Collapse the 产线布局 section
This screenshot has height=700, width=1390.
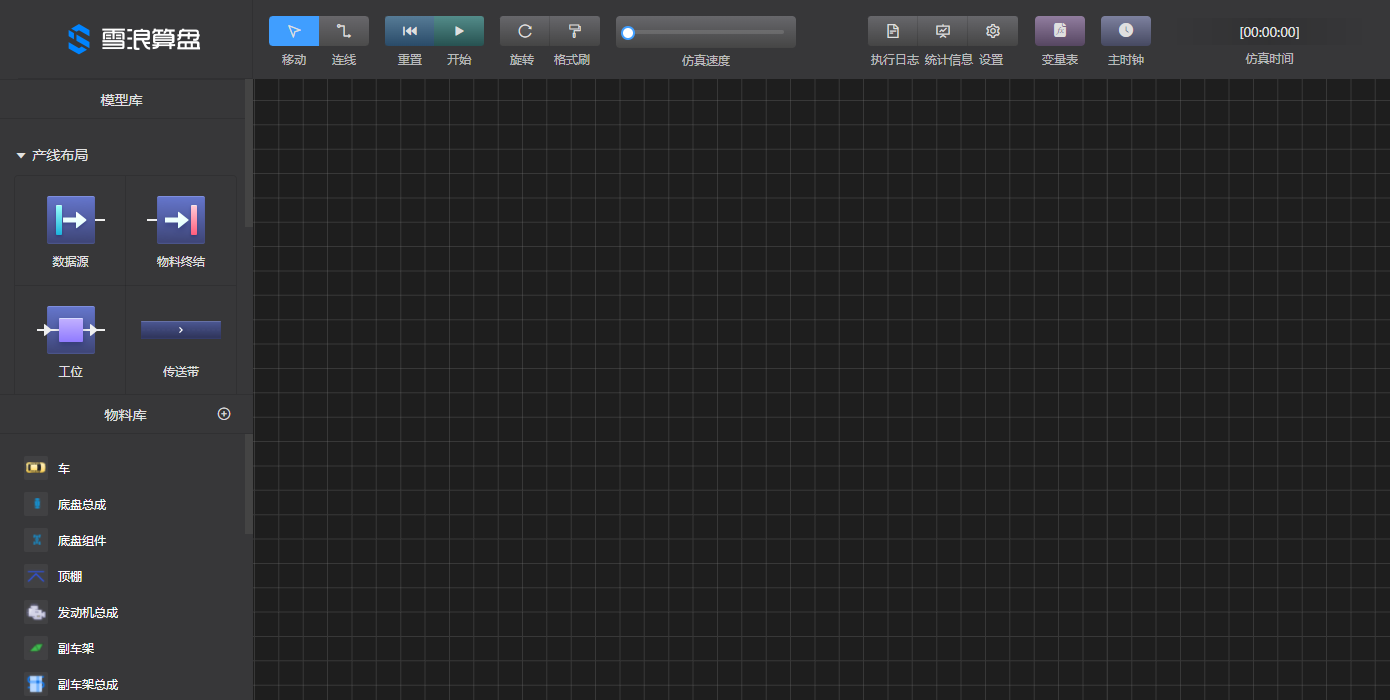point(21,156)
